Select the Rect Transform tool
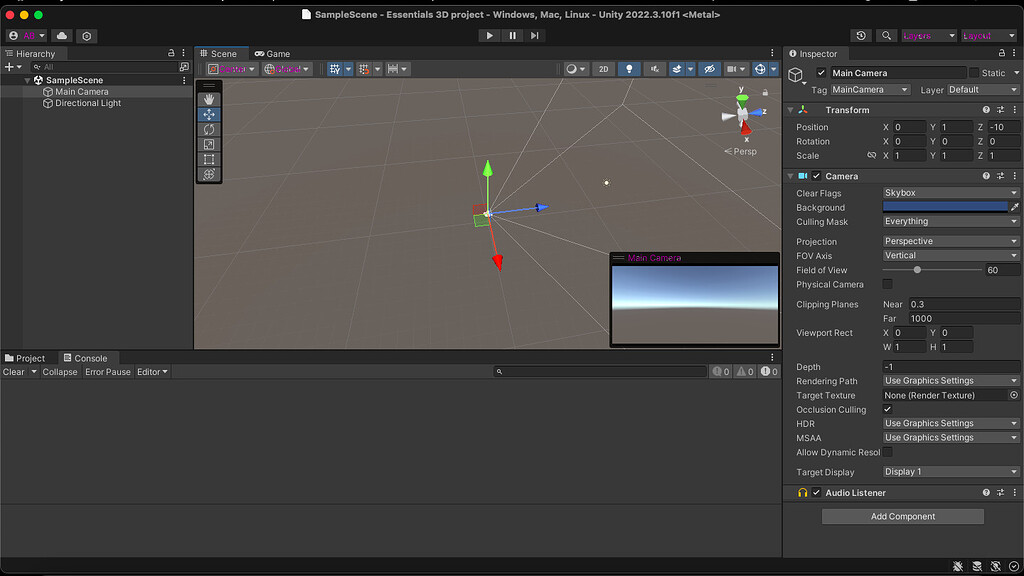This screenshot has width=1024, height=576. (210, 158)
